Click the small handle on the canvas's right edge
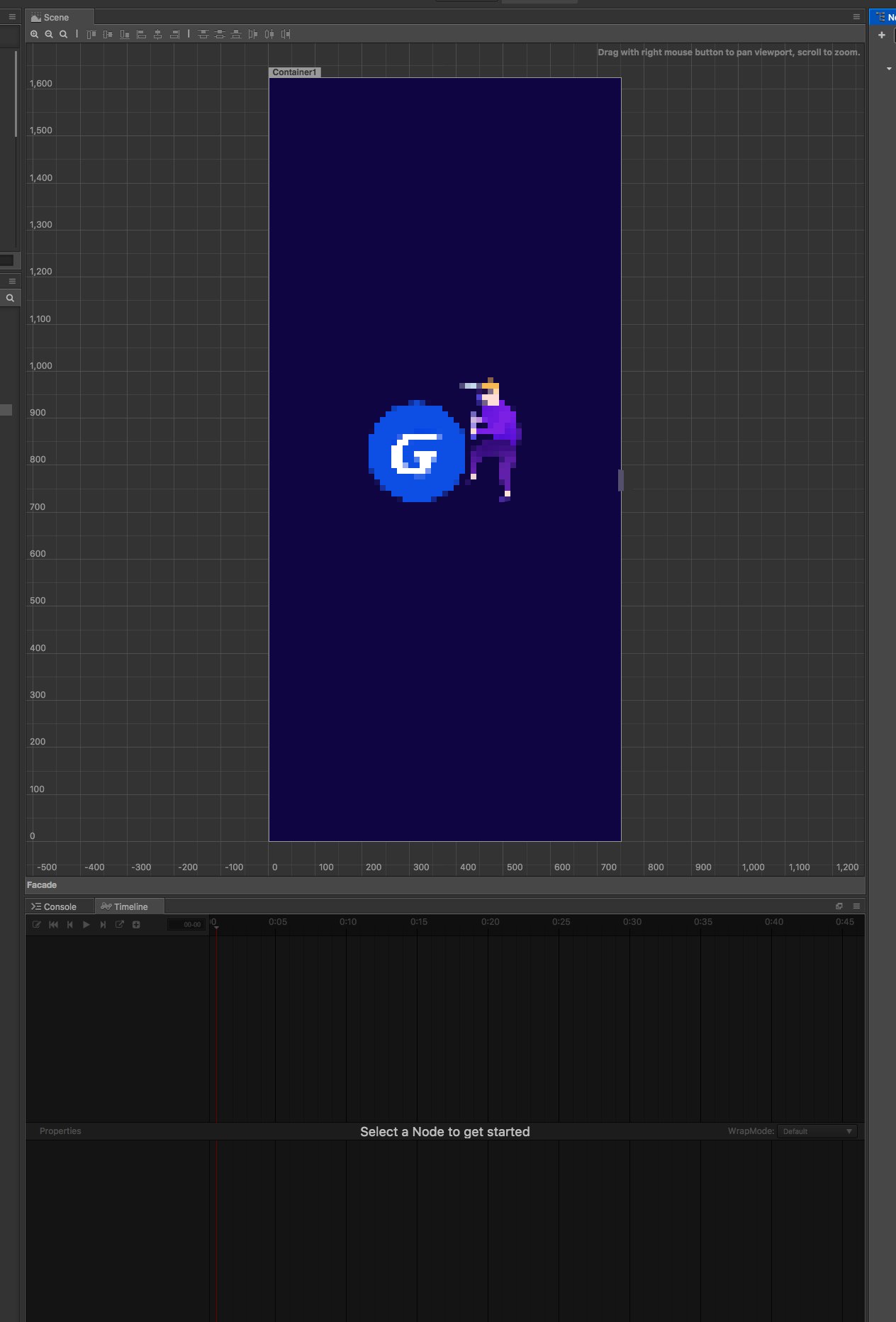Viewport: 896px width, 1322px height. click(620, 480)
